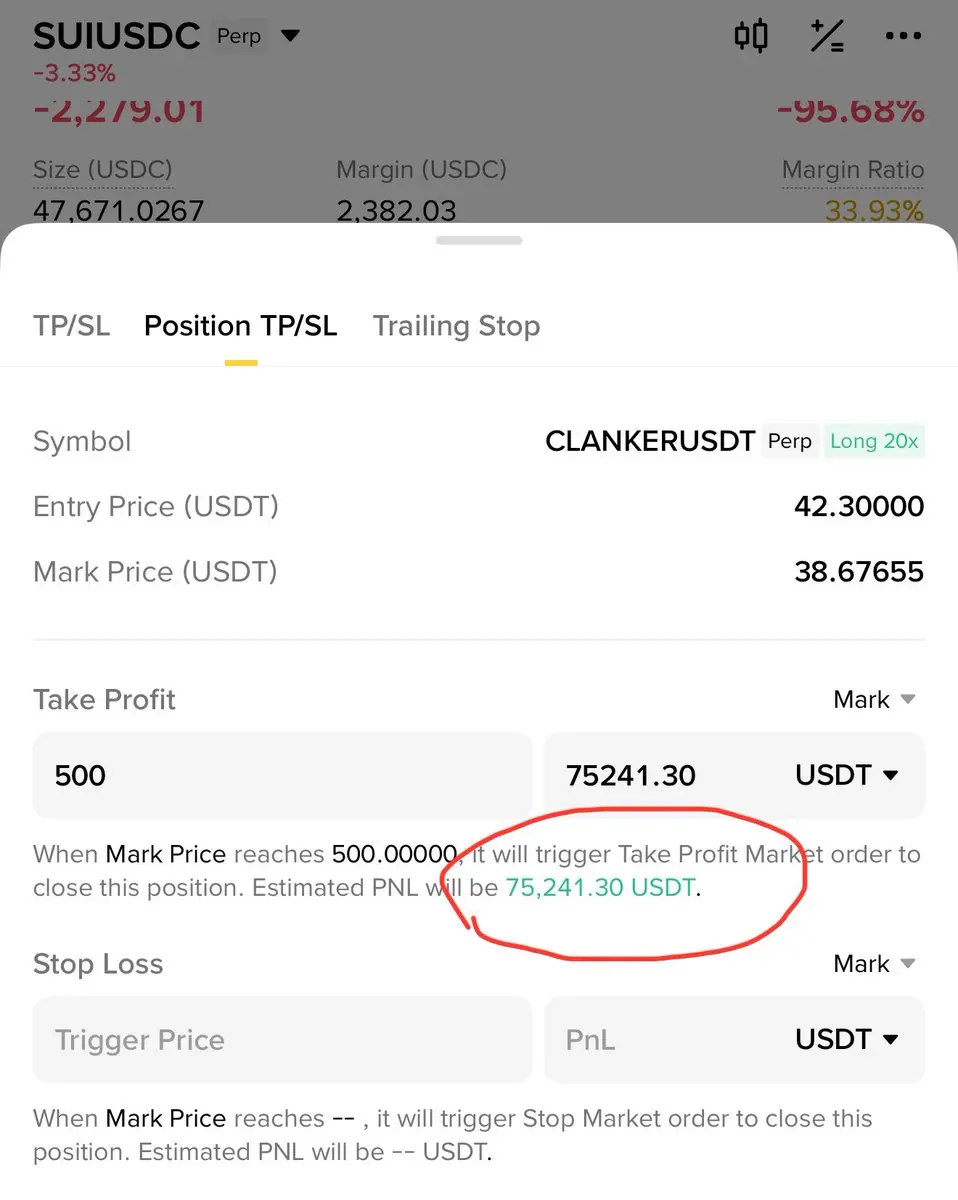Tap the Long 20x leverage badge
The width and height of the screenshot is (958, 1200).
(x=874, y=441)
